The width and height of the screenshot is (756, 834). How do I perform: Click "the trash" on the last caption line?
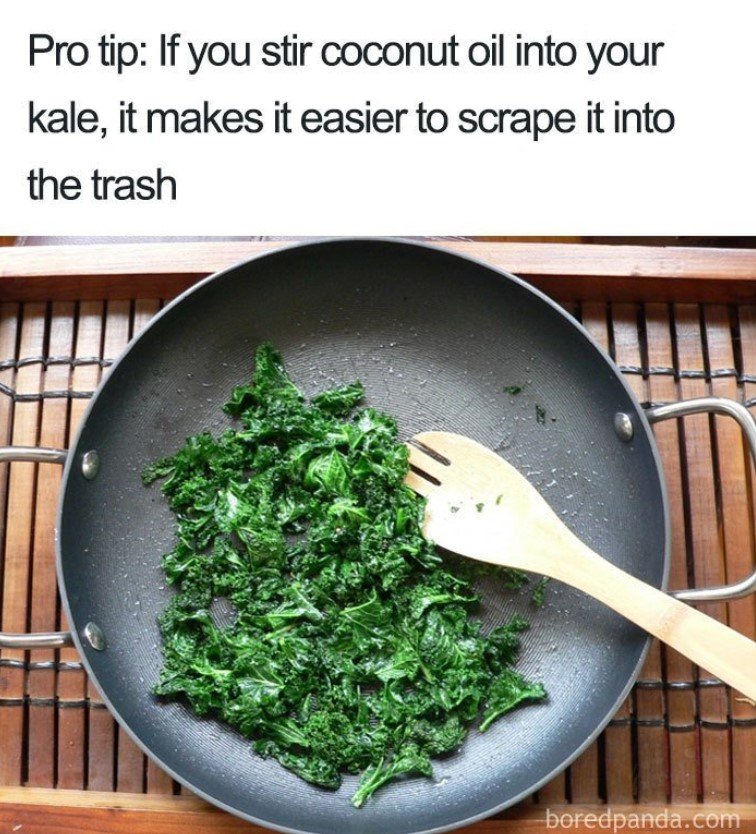(x=102, y=184)
